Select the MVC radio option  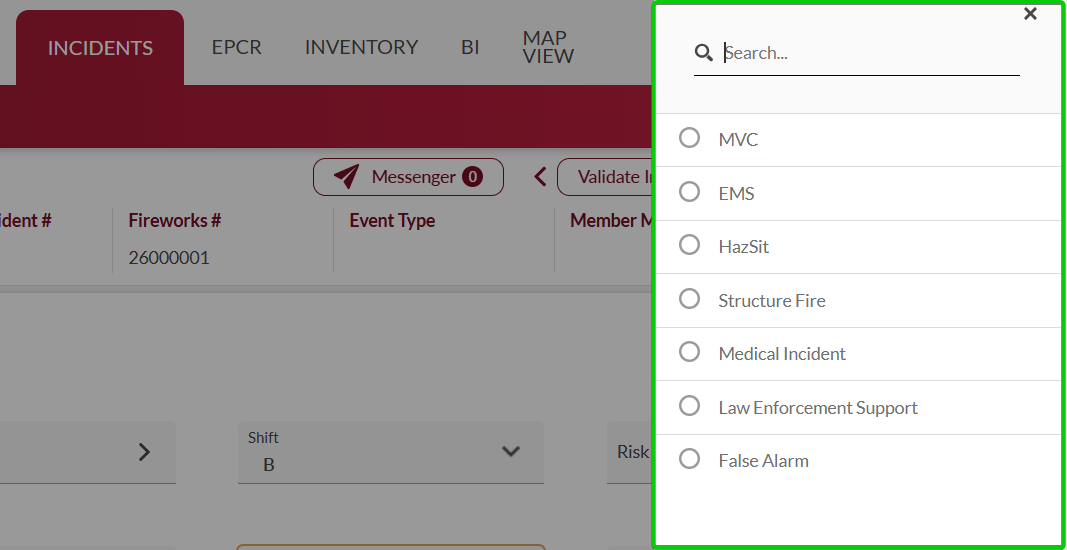click(690, 139)
